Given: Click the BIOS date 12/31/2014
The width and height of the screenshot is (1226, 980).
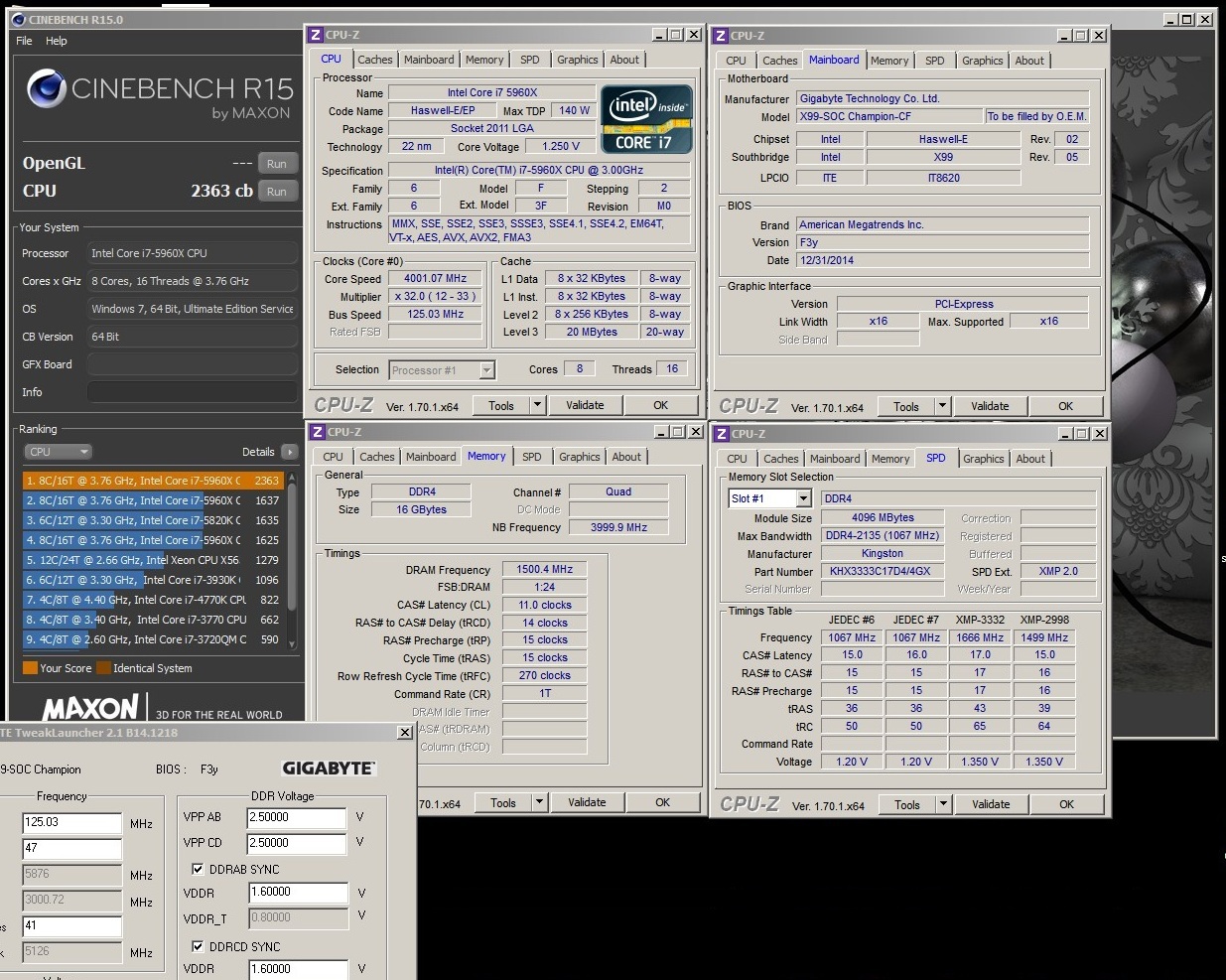Looking at the screenshot, I should point(943,261).
